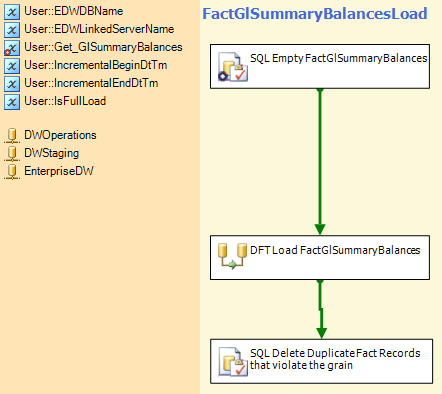The image size is (442, 394).
Task: Select the SQL Empty FactGlSummaryBalances task box
Action: coord(320,66)
